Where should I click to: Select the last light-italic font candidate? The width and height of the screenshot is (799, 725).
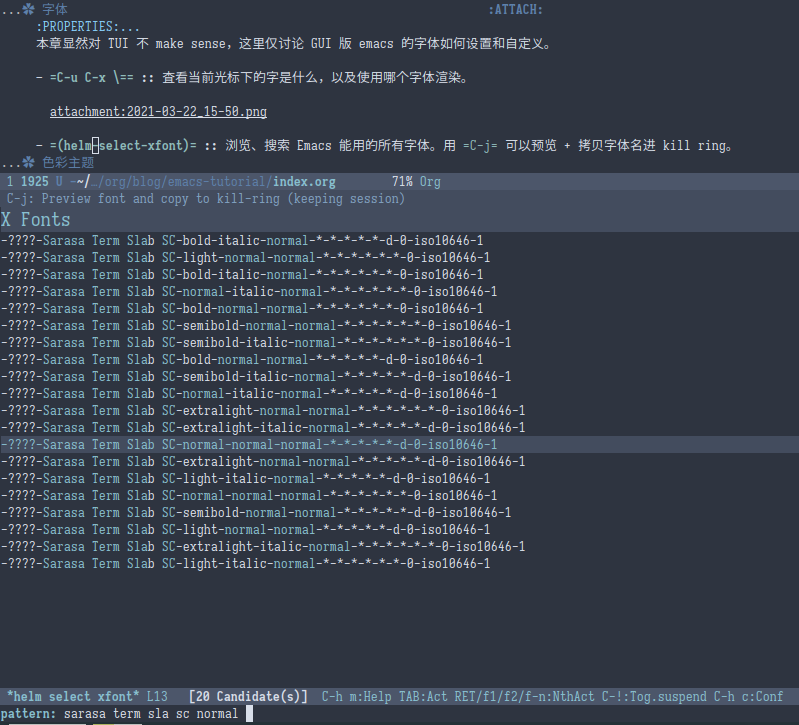245,564
